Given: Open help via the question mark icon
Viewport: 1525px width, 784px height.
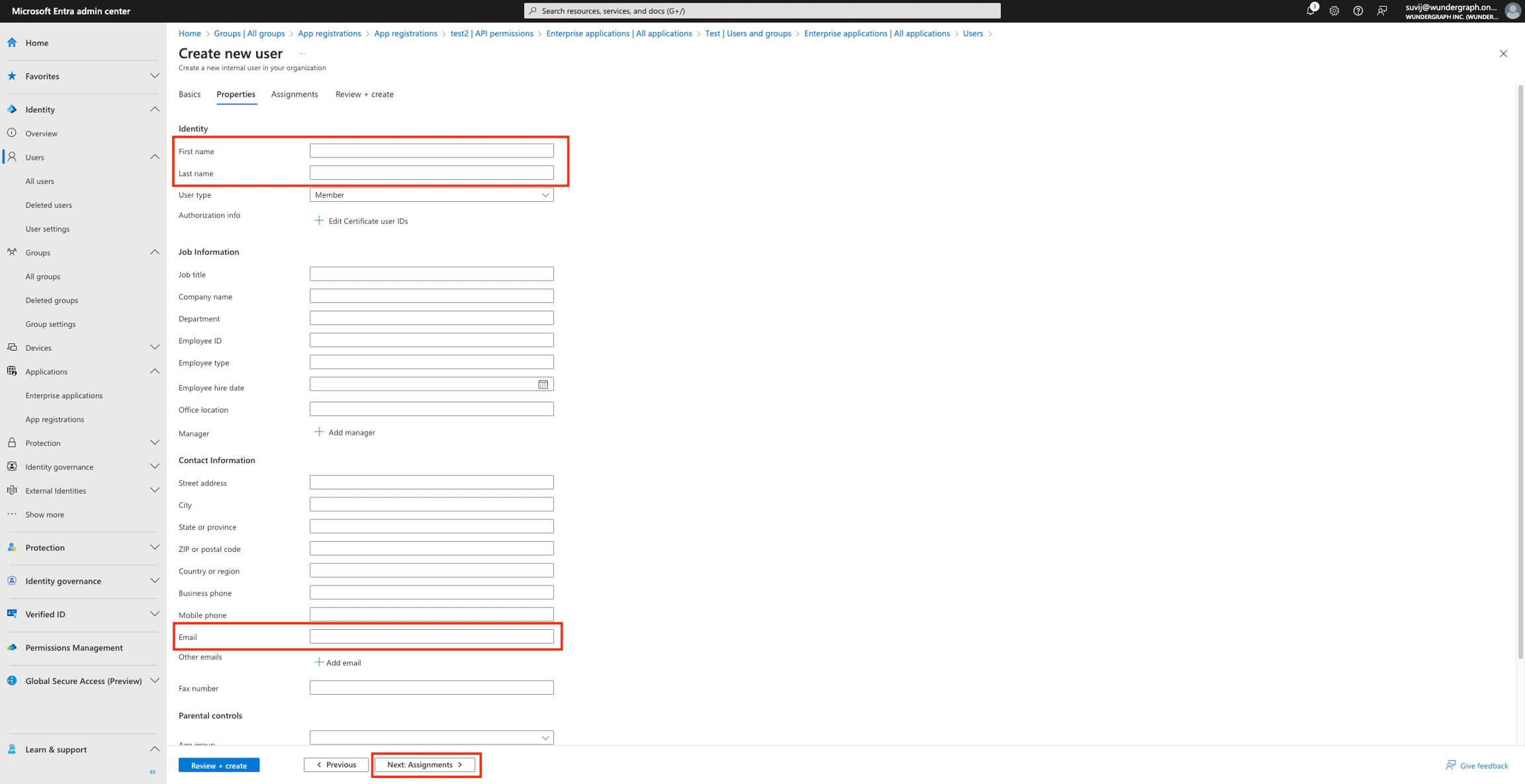Looking at the screenshot, I should (1358, 11).
